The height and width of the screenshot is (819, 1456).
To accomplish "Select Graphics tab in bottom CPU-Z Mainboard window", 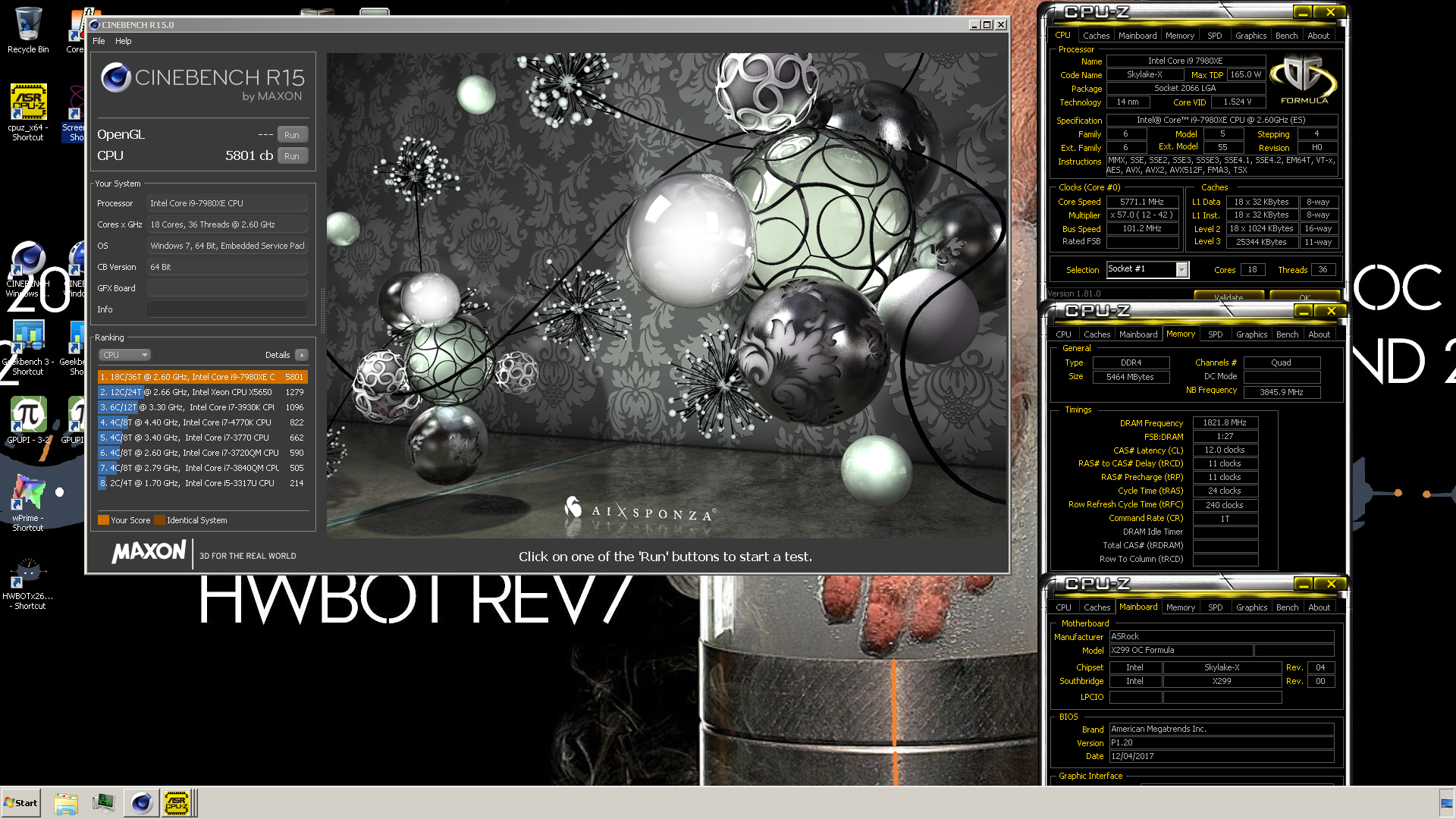I will 1251,607.
